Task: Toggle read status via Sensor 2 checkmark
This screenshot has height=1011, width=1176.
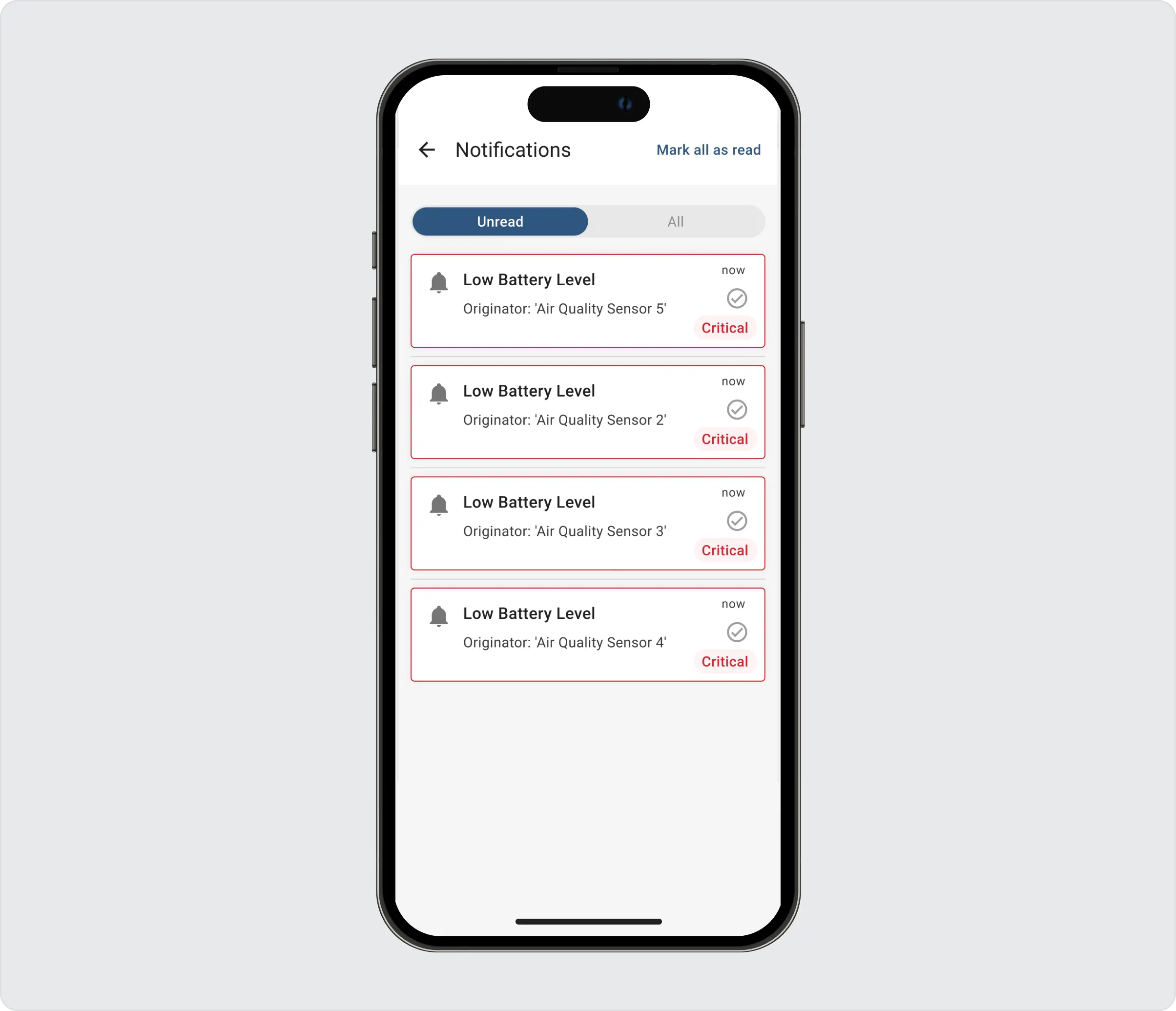Action: tap(737, 409)
